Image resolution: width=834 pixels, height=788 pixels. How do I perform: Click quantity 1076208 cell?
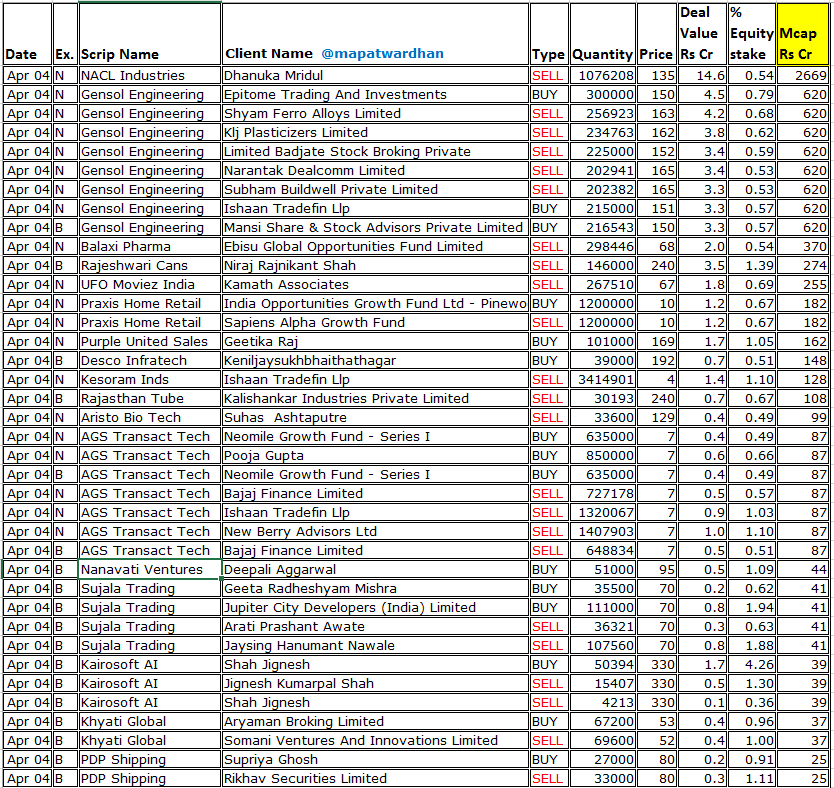click(x=603, y=76)
